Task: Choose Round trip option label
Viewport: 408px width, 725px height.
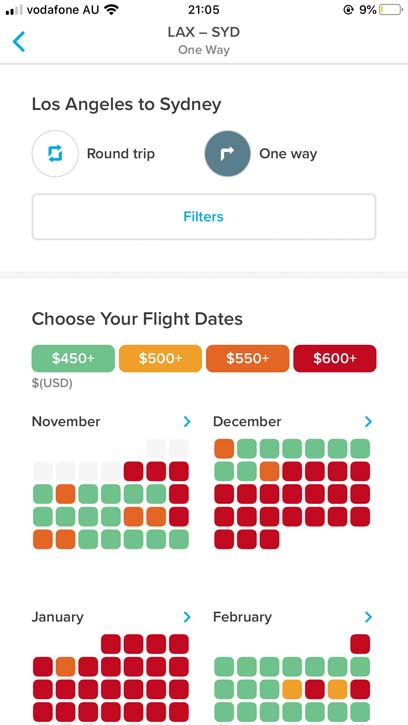Action: click(121, 154)
